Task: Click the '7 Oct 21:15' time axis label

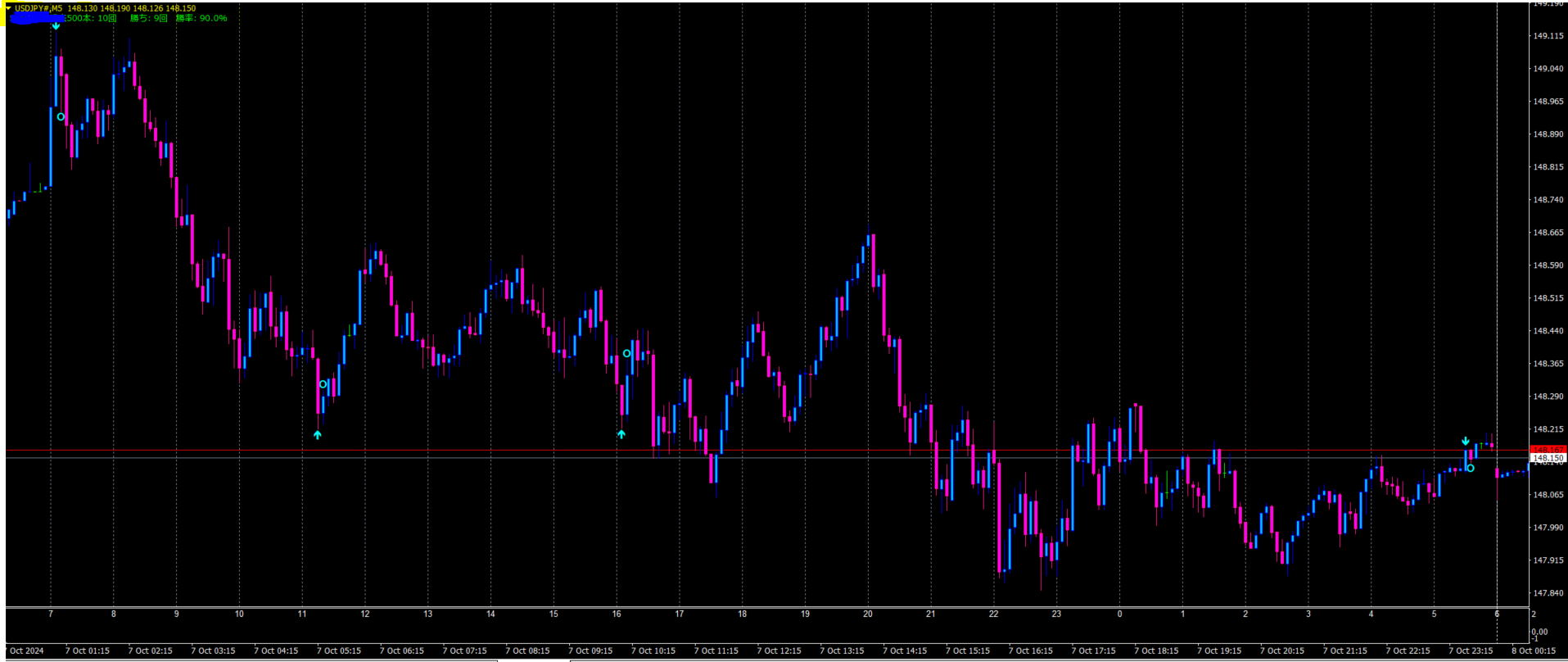Action: (1345, 651)
